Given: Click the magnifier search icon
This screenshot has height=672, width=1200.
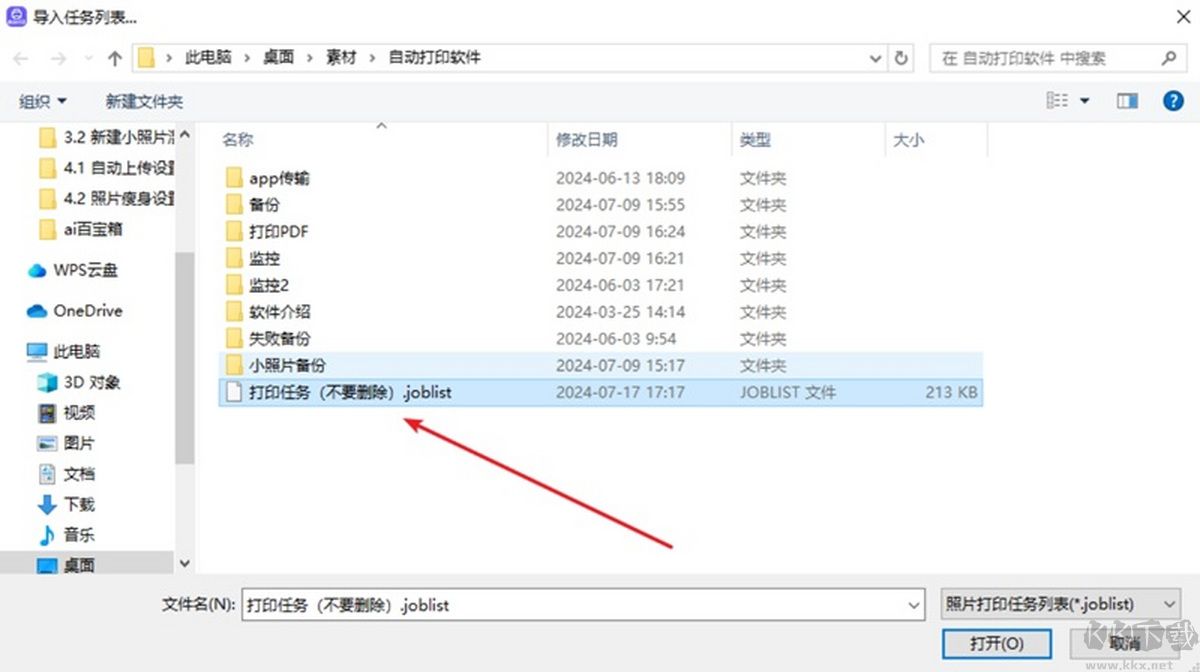Looking at the screenshot, I should point(1168,58).
